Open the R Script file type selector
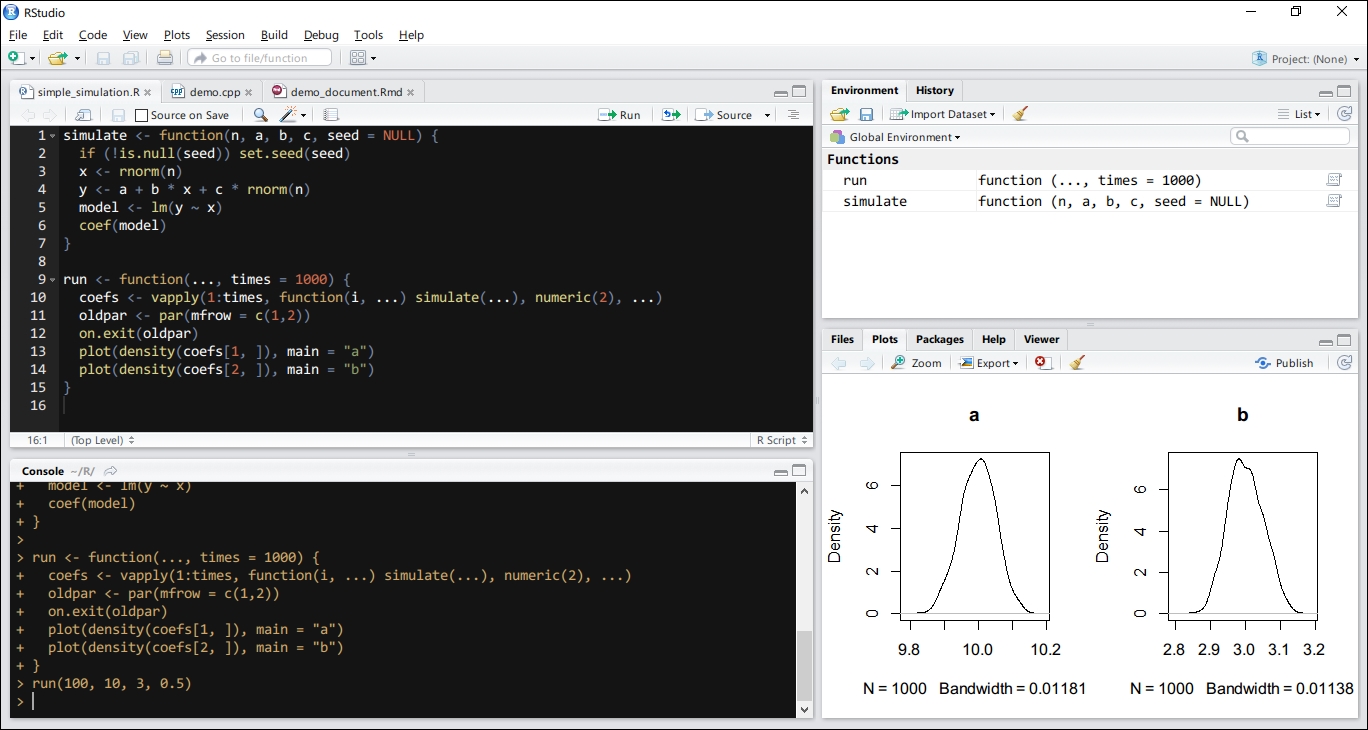Viewport: 1368px width, 730px height. point(780,440)
